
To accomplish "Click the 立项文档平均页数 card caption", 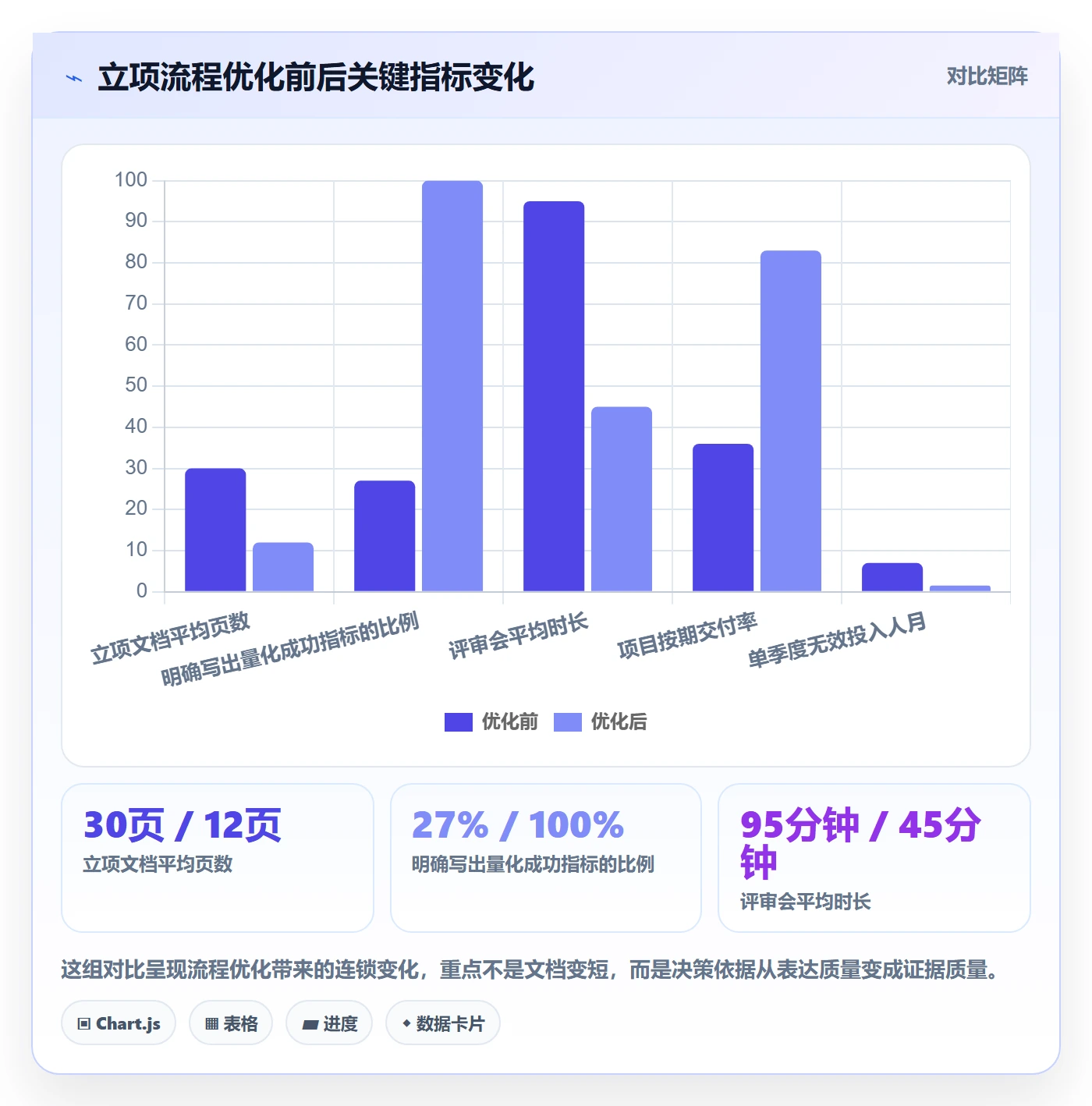I will click(158, 864).
